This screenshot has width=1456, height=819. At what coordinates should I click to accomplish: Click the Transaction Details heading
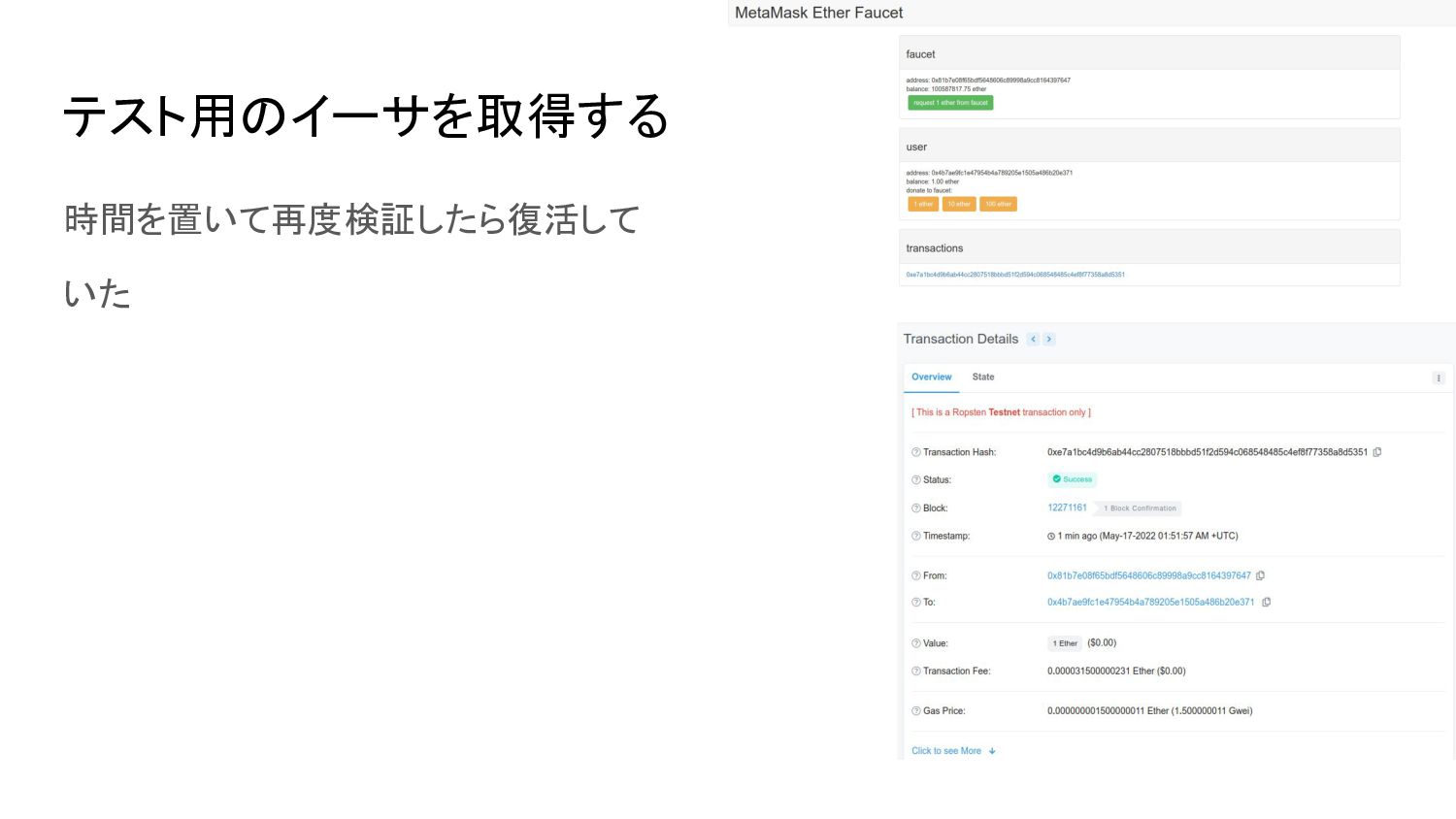pos(961,339)
